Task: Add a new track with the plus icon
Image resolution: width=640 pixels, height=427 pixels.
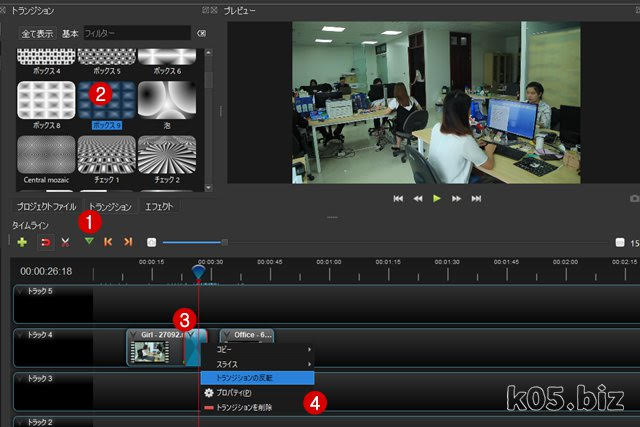Action: pos(22,242)
